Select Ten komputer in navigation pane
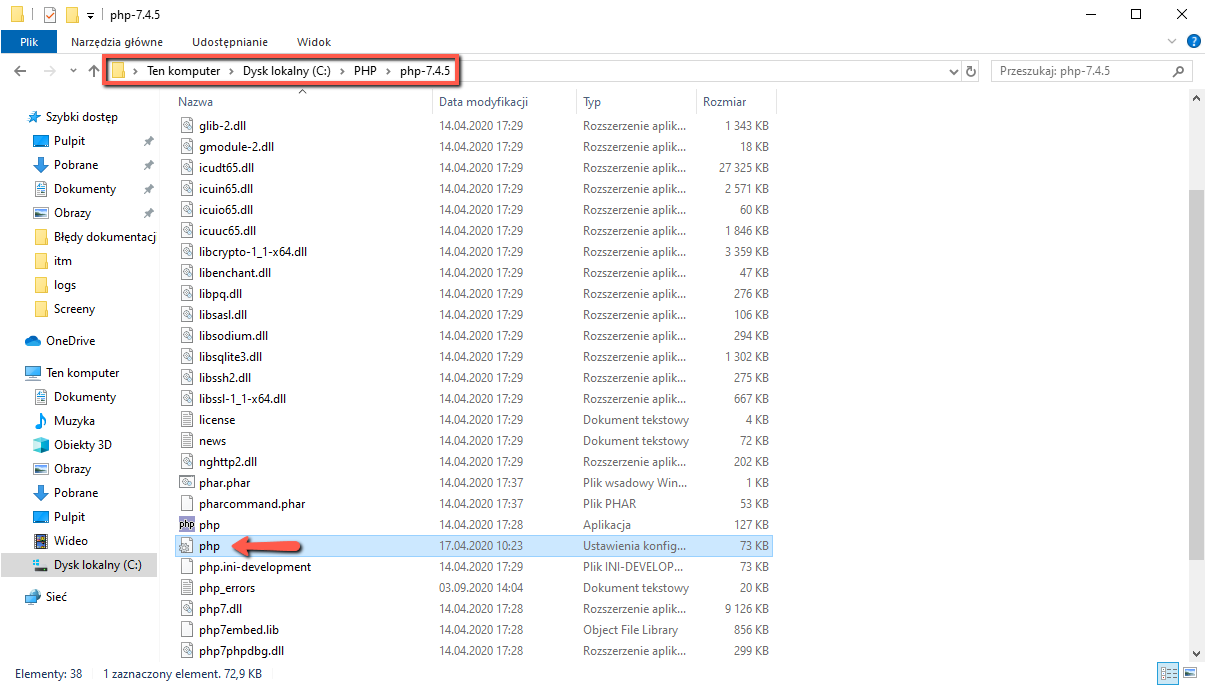The height and width of the screenshot is (686, 1206). click(x=82, y=373)
